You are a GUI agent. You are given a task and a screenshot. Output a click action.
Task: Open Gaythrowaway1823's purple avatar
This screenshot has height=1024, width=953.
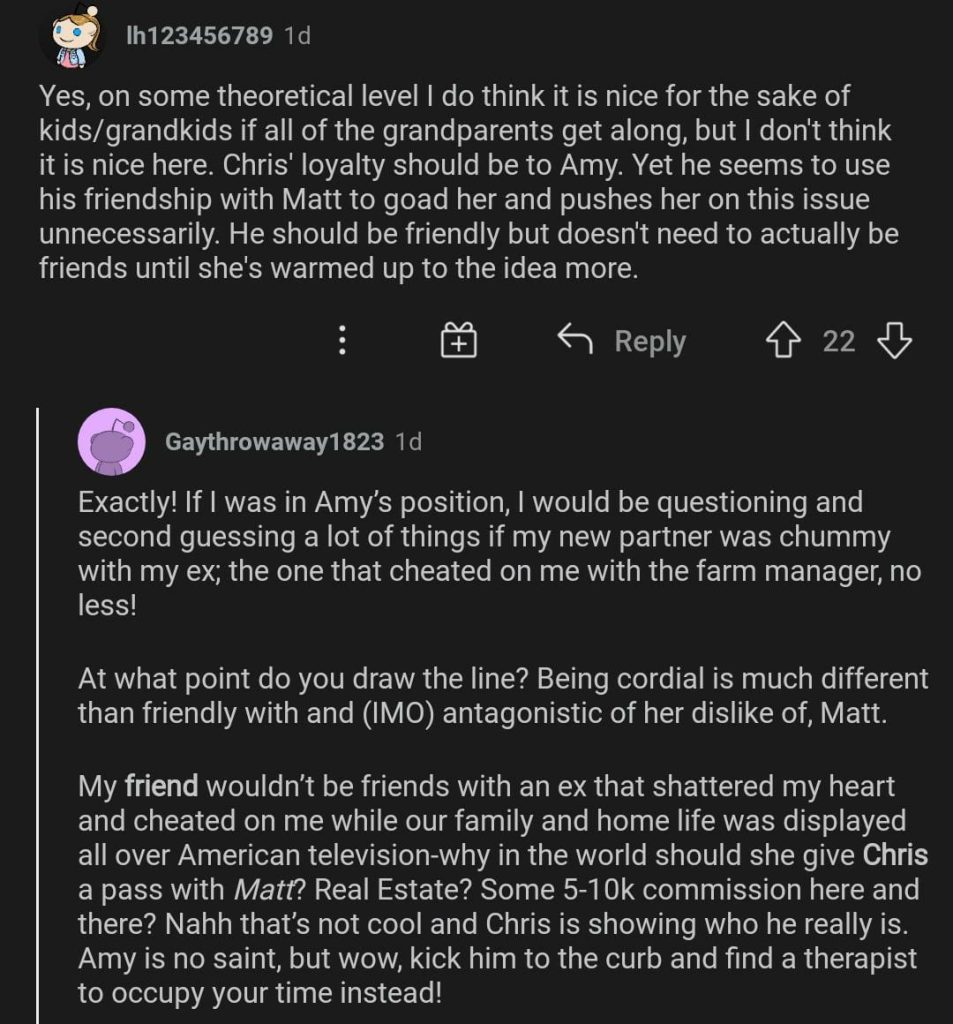pos(112,441)
